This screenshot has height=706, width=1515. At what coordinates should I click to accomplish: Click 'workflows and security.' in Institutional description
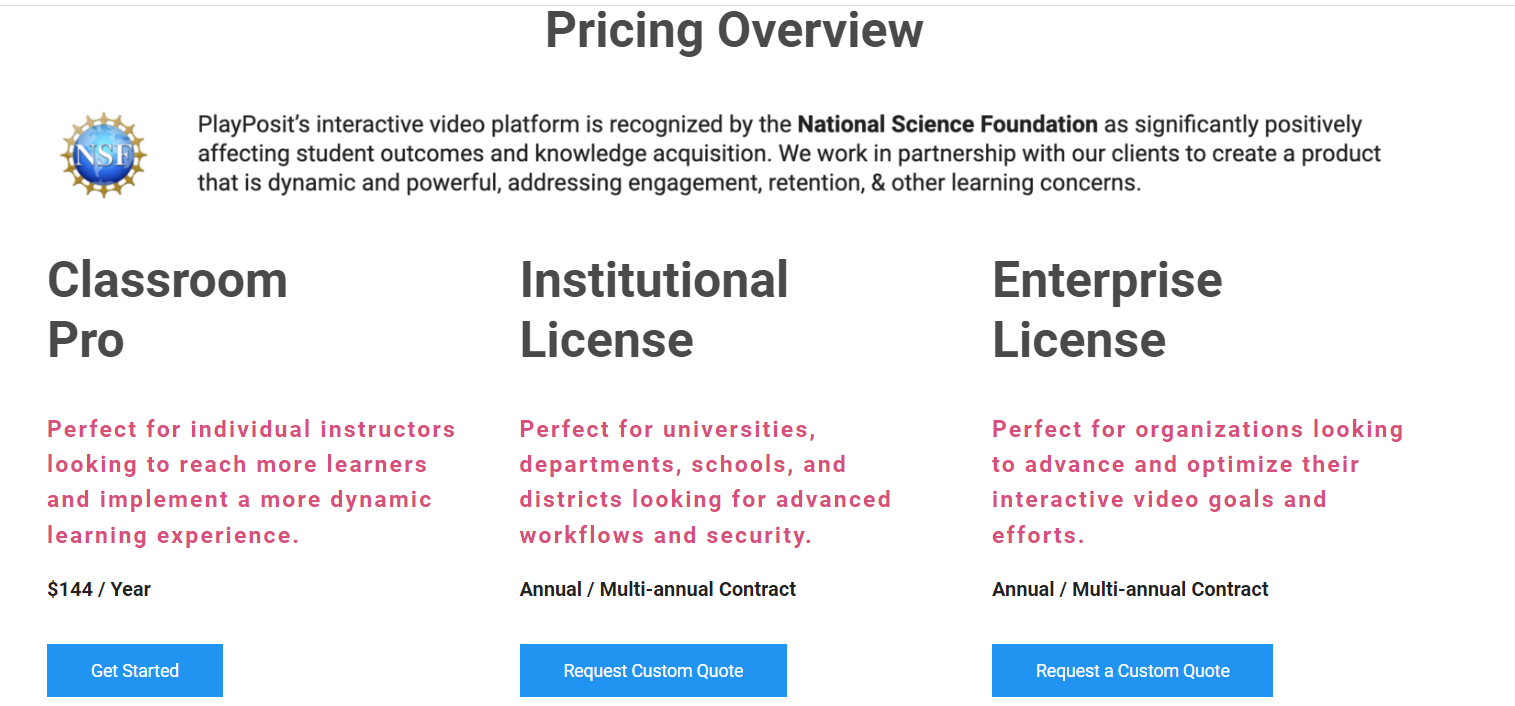[x=666, y=535]
